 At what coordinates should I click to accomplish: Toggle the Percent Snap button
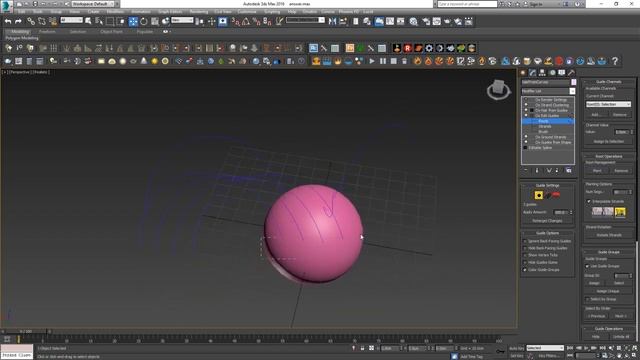point(256,21)
